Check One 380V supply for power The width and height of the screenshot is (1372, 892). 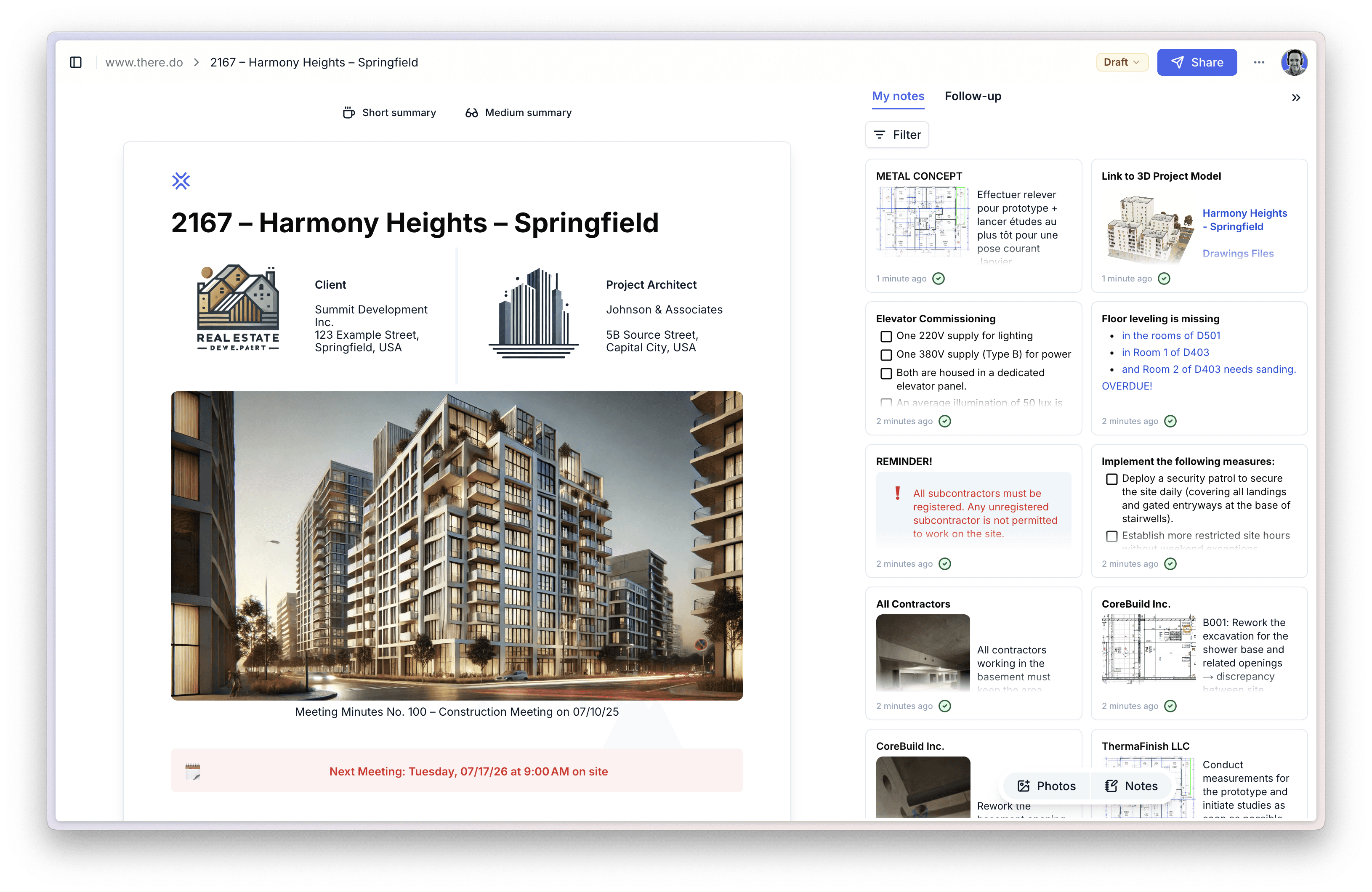tap(886, 355)
